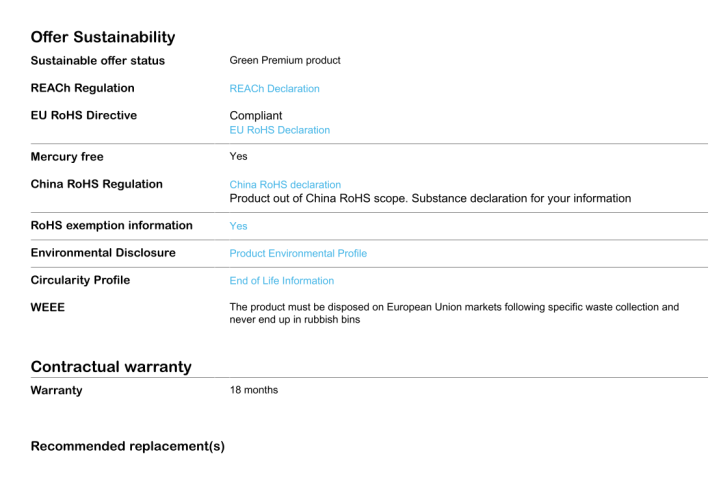Click the Environmental Disclosure label

pos(103,253)
